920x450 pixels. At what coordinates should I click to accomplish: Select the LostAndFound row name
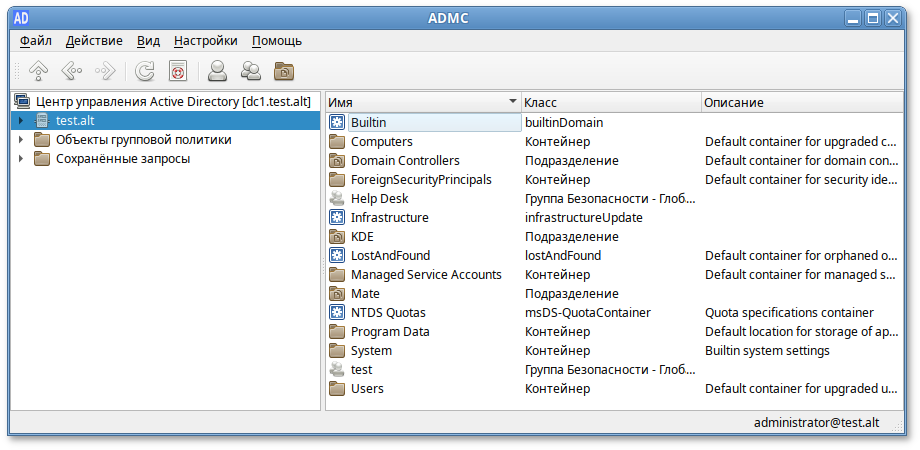[390, 255]
